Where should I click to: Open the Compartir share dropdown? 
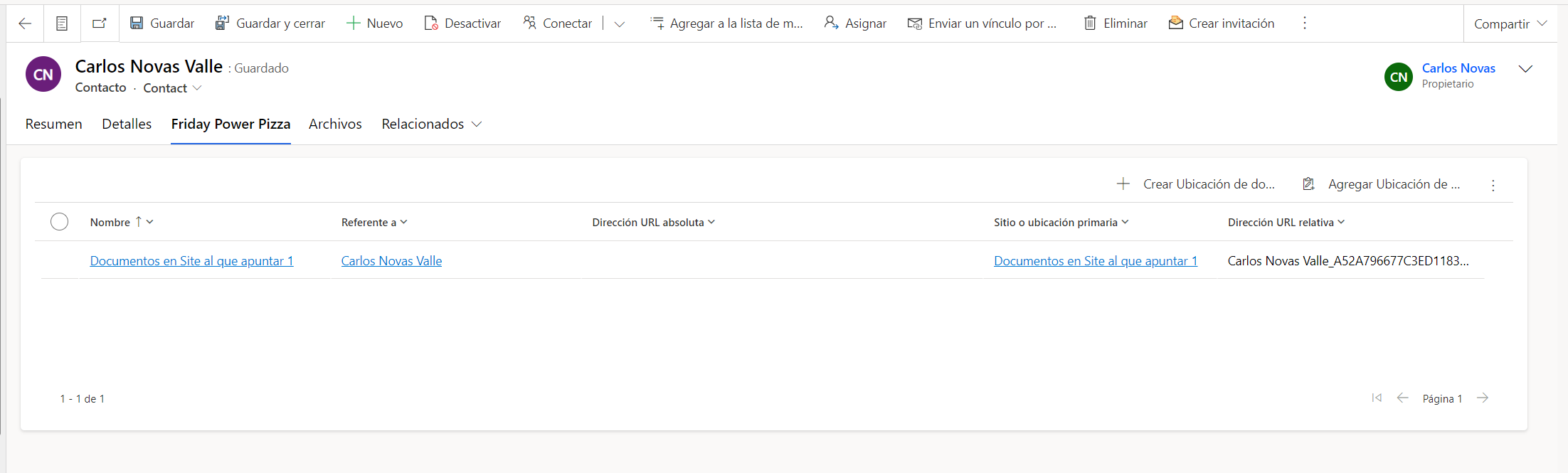pos(1510,24)
